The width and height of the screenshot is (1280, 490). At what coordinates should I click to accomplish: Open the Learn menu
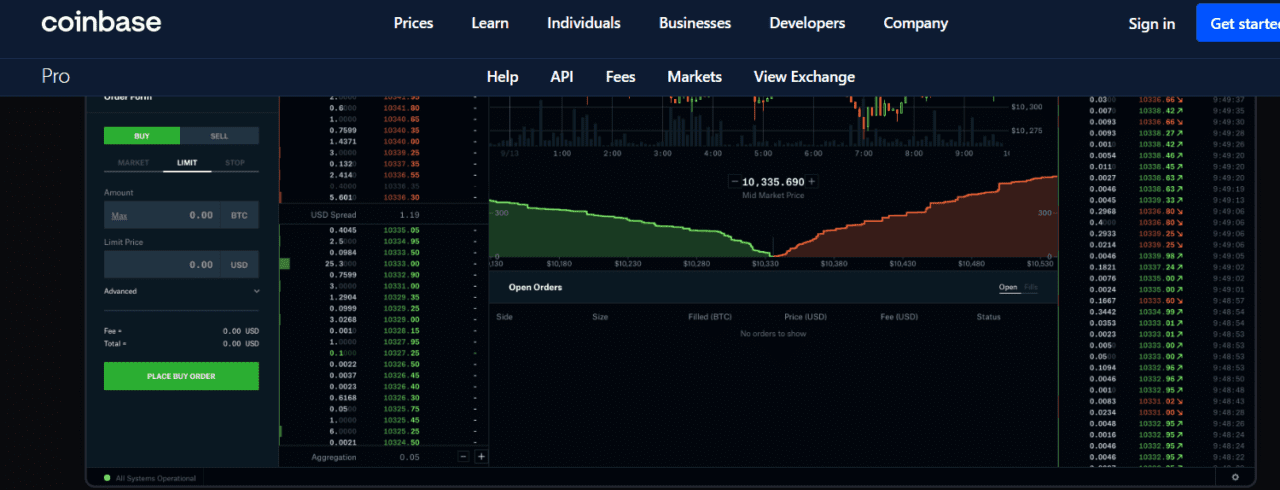pyautogui.click(x=490, y=23)
